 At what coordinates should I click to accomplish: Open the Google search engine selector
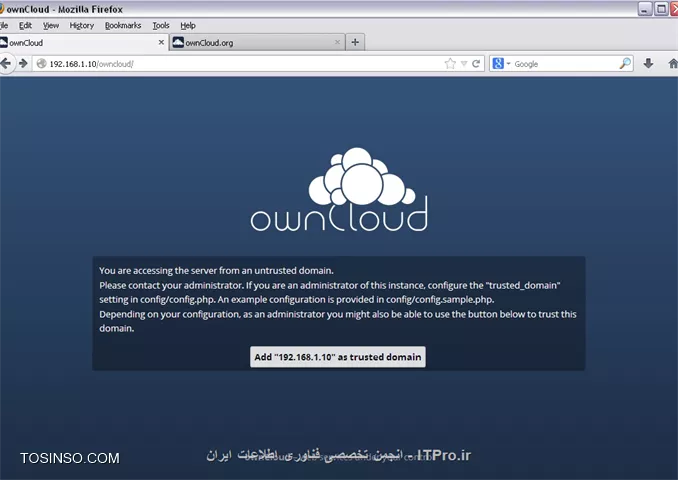click(501, 64)
